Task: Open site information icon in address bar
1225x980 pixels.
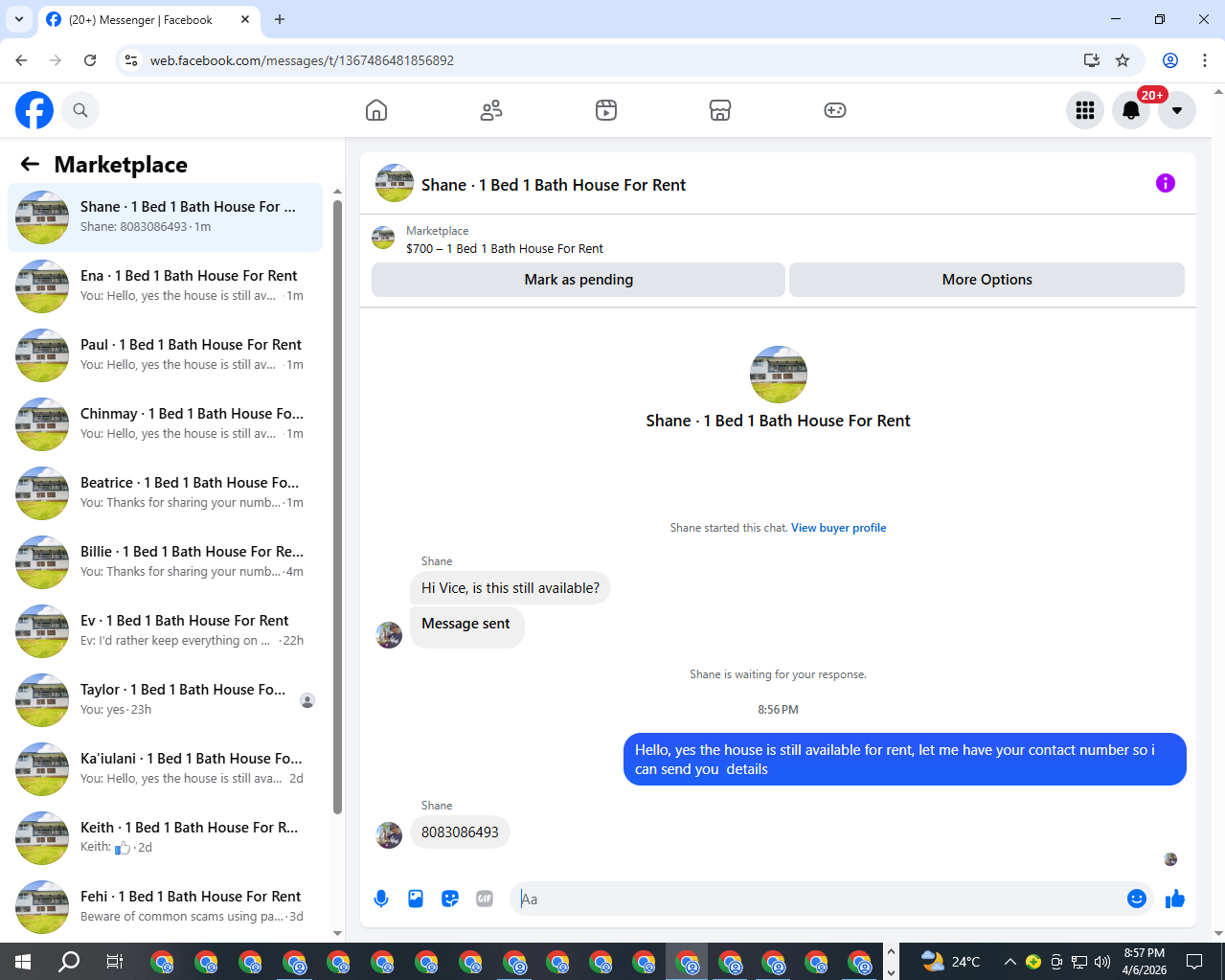Action: click(x=132, y=60)
